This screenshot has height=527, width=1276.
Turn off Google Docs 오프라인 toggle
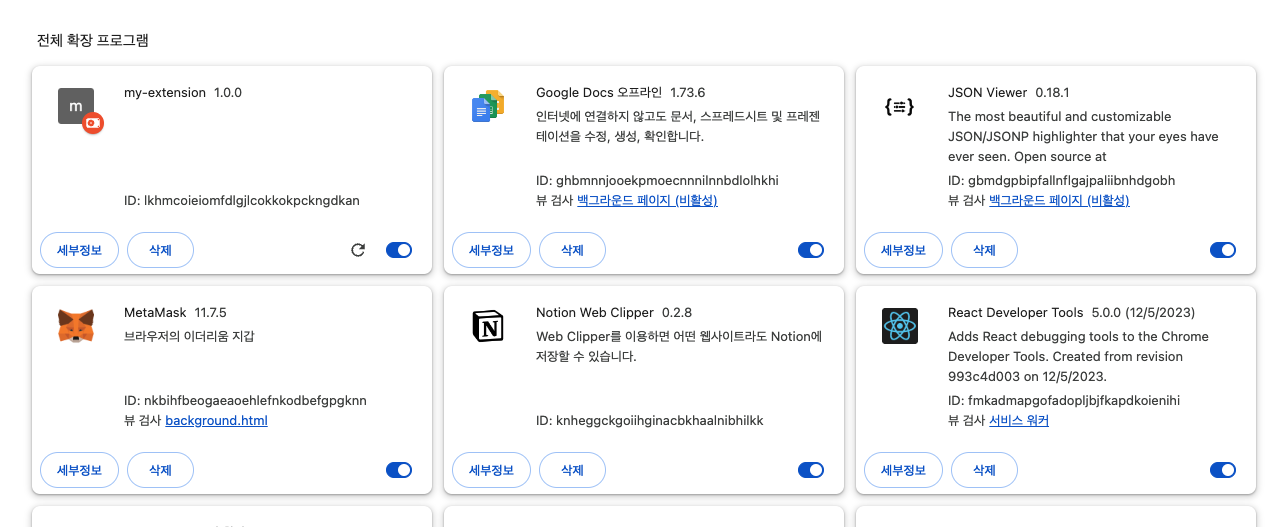coord(811,250)
